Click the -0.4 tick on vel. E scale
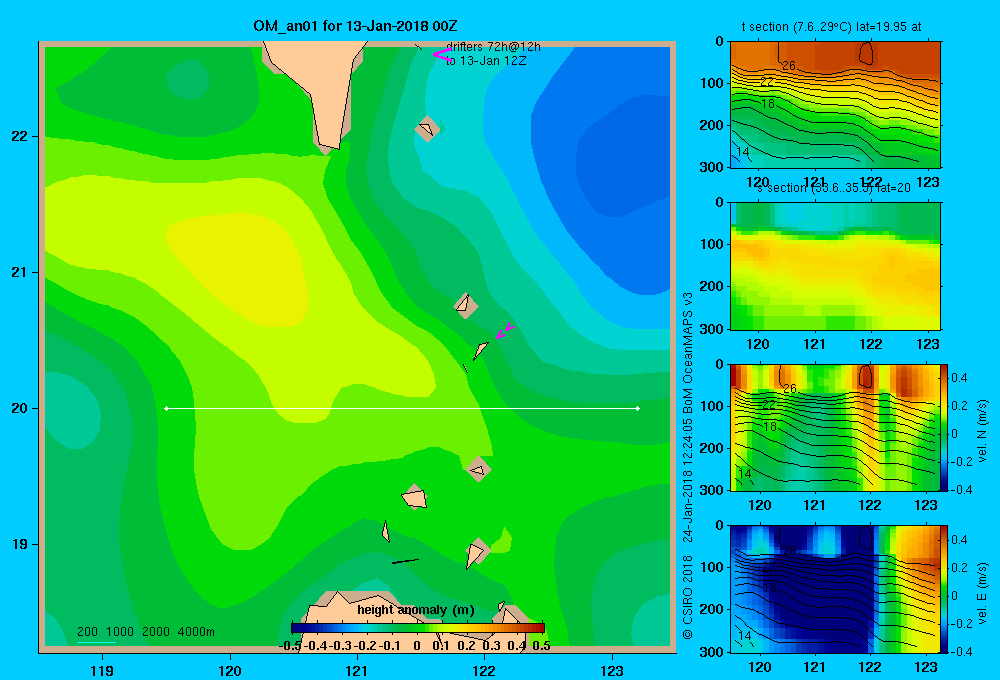Viewport: 1000px width, 680px height. [x=961, y=651]
